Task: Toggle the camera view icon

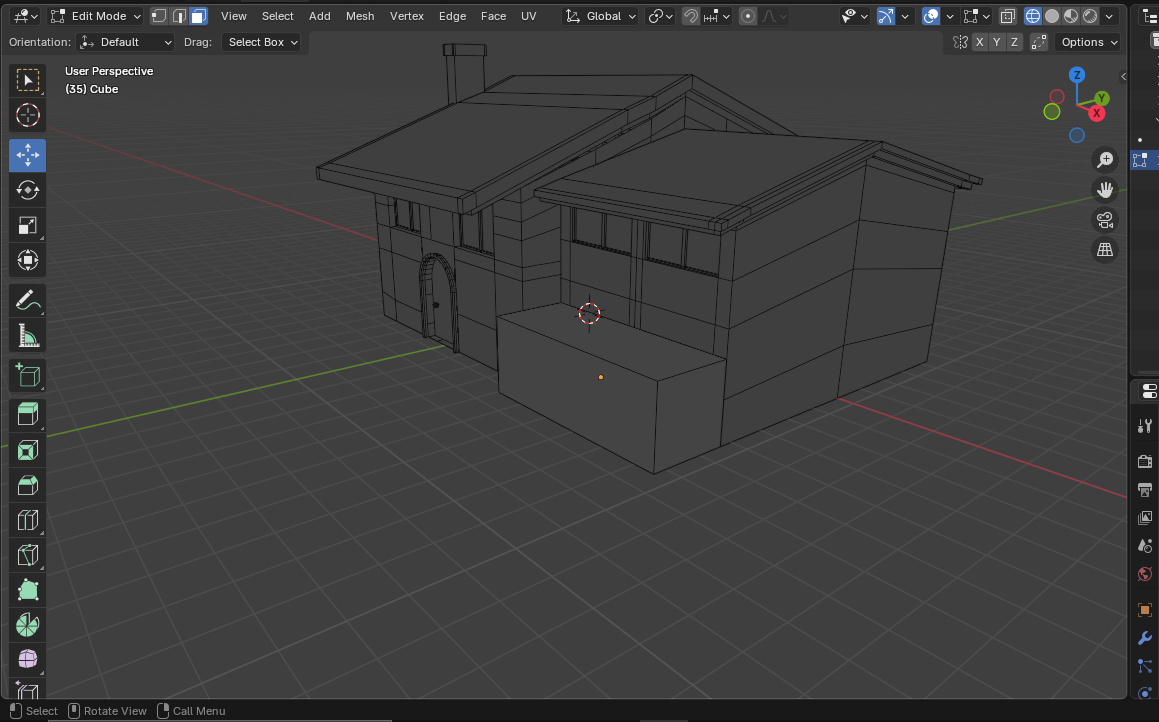Action: tap(1105, 220)
